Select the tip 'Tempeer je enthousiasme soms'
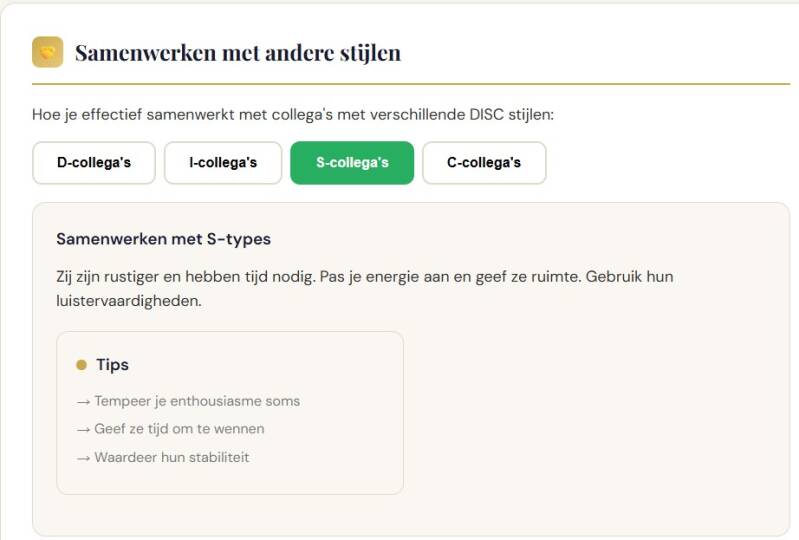Screen dimensions: 799x540 (197, 401)
